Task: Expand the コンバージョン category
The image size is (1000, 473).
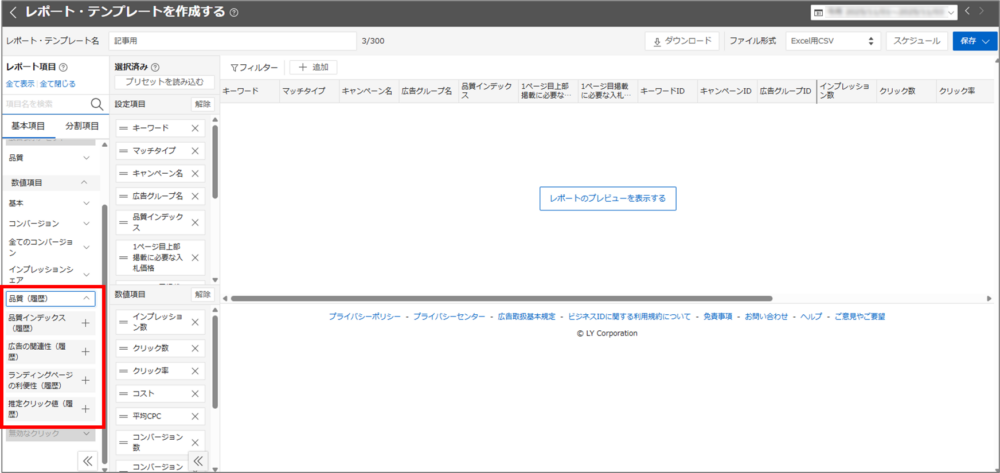Action: (87, 223)
